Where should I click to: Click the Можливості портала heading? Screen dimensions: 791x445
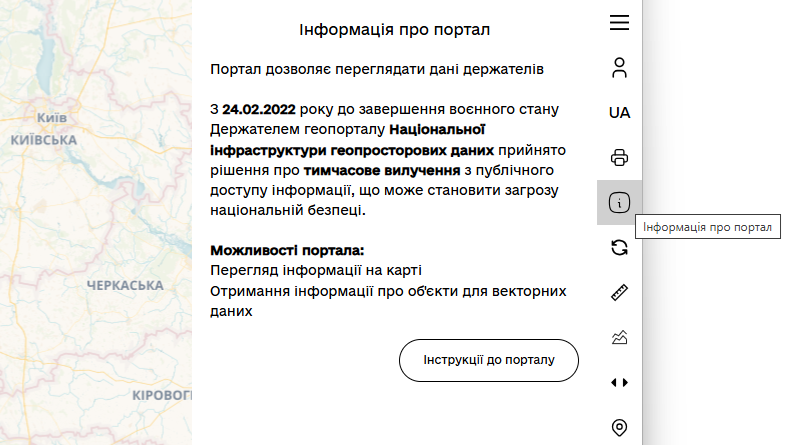pyautogui.click(x=288, y=249)
